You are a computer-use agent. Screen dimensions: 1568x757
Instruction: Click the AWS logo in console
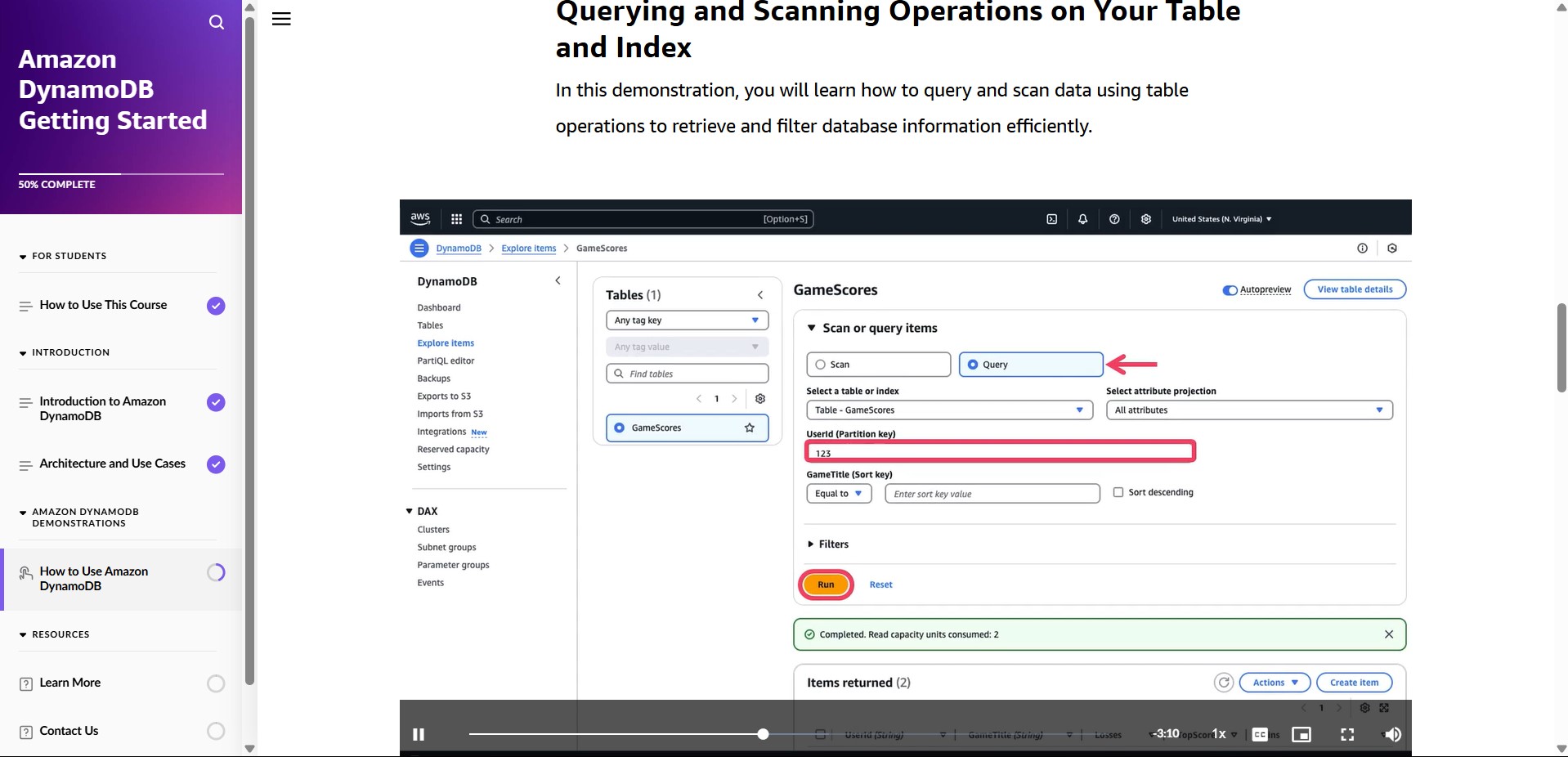point(420,218)
